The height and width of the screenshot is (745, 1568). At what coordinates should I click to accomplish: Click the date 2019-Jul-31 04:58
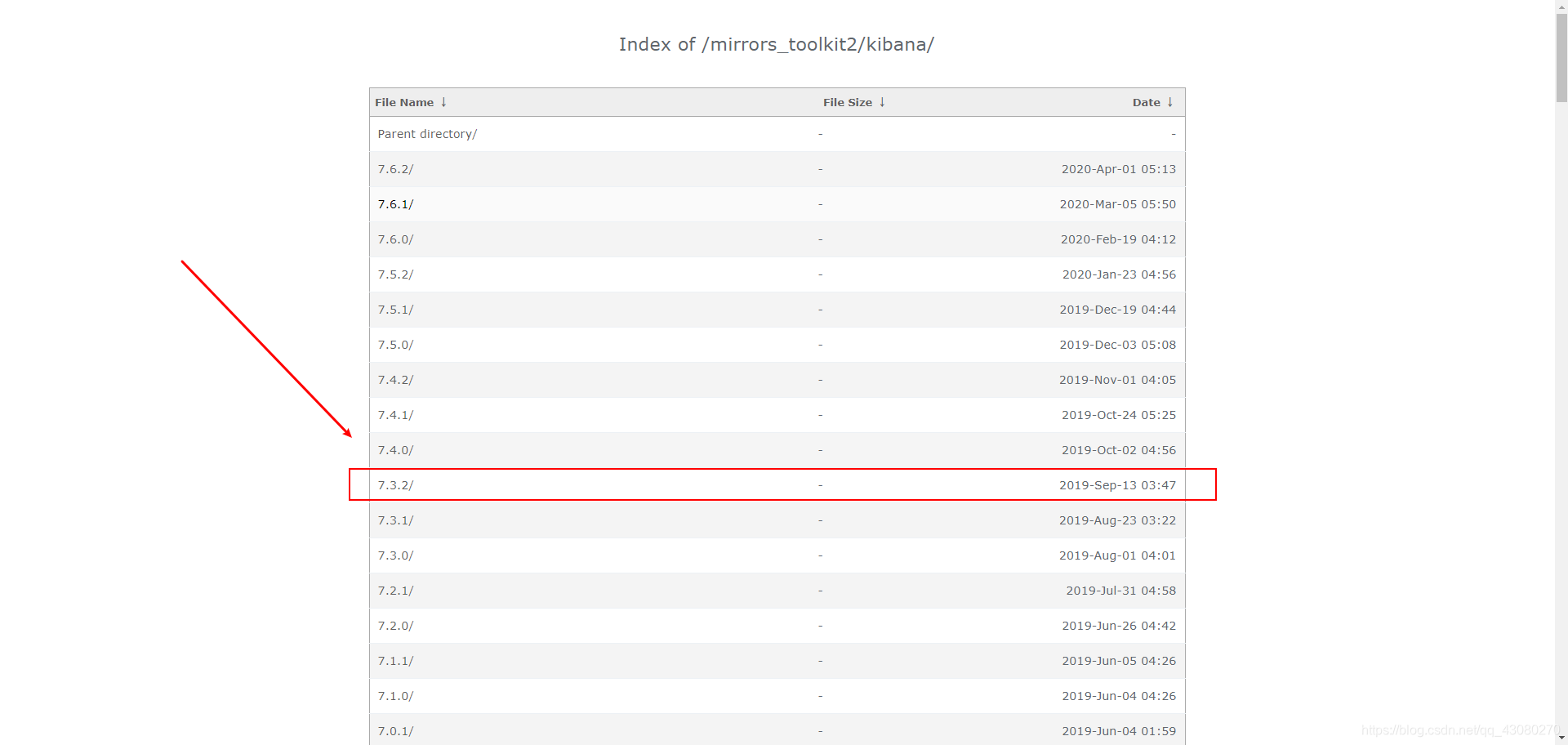[x=1121, y=591]
